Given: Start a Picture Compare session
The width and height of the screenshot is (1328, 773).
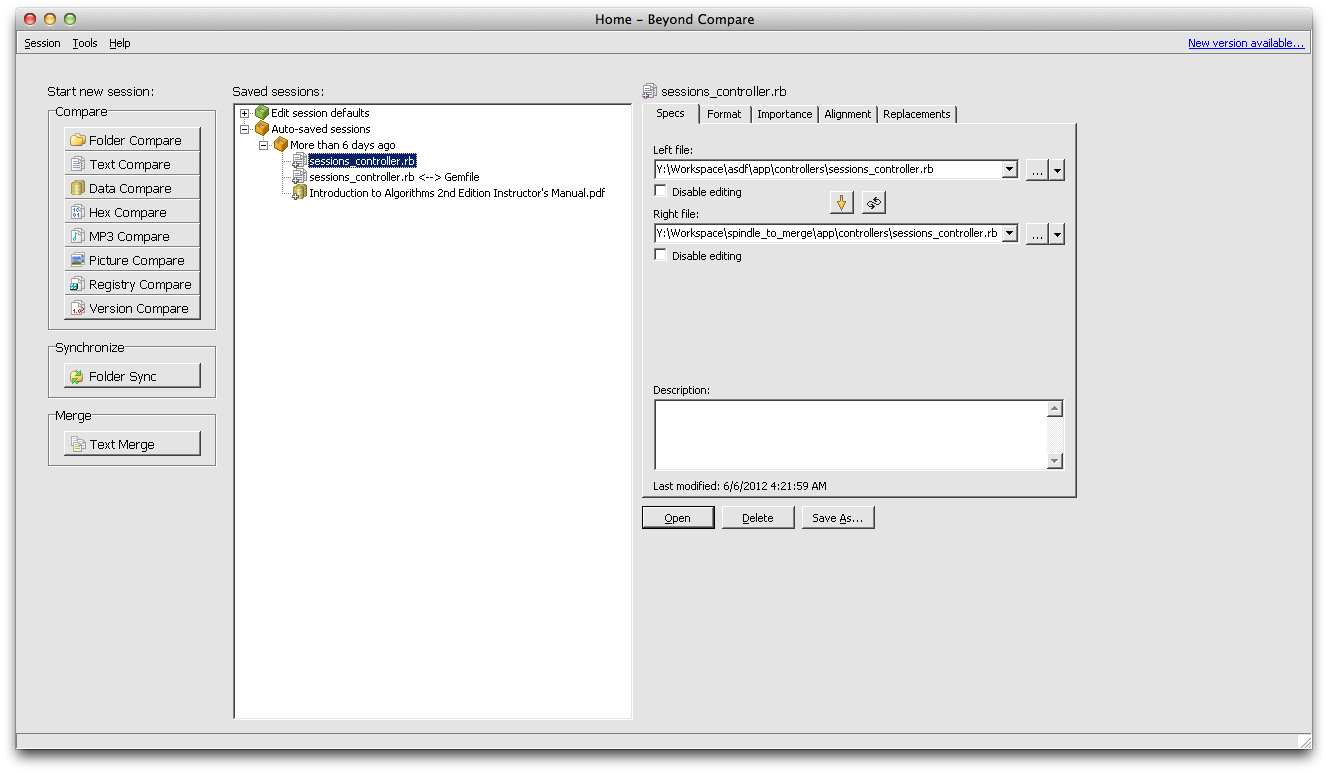Looking at the screenshot, I should [x=132, y=259].
